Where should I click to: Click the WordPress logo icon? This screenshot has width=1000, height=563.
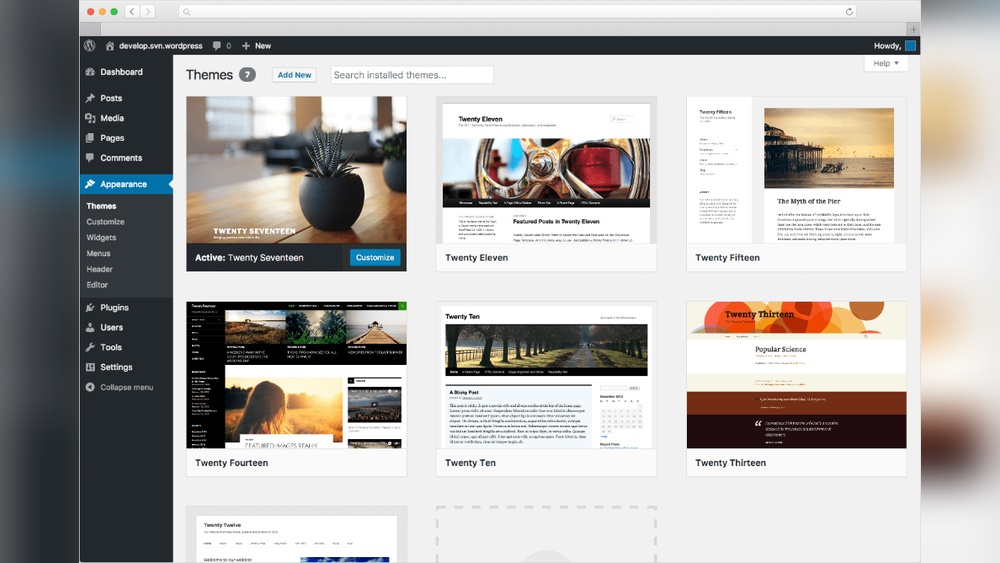click(90, 46)
